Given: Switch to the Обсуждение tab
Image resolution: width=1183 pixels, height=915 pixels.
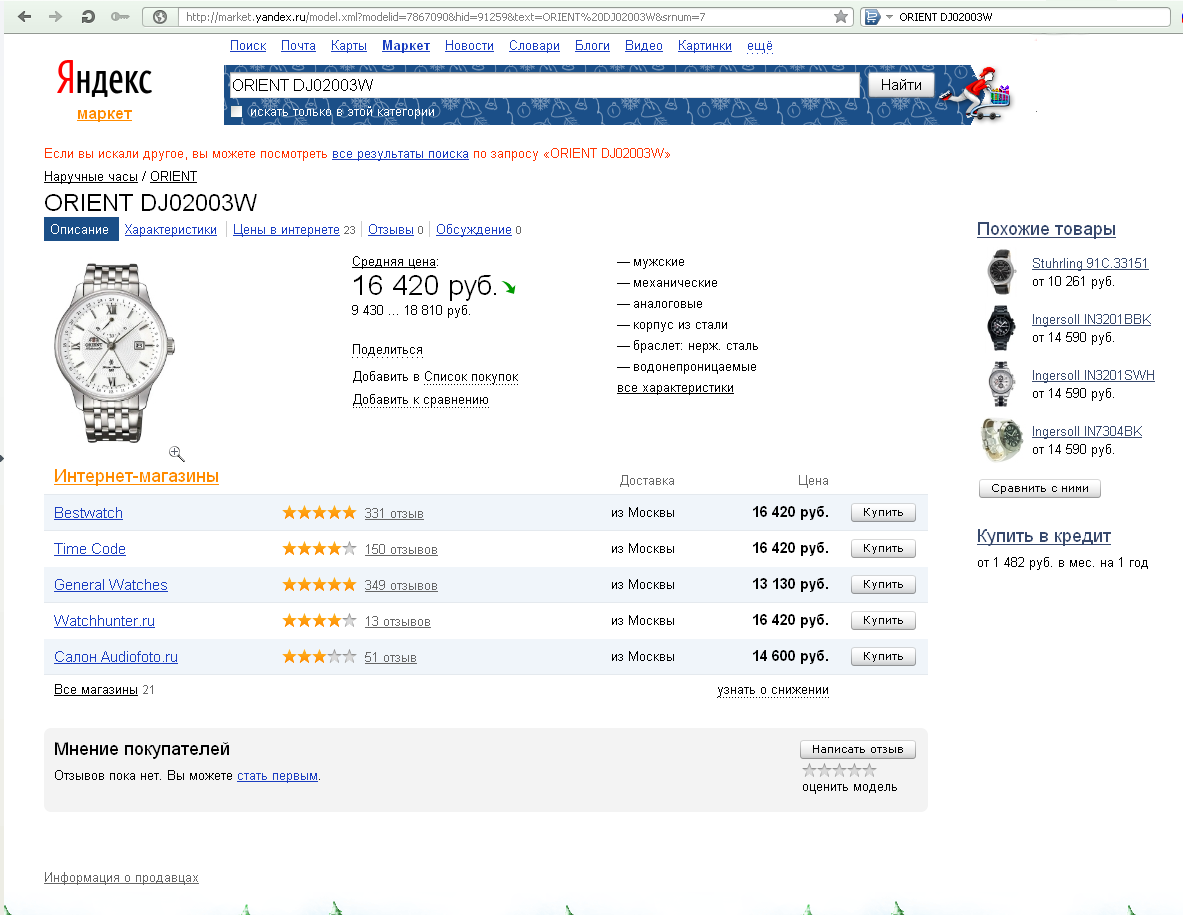Looking at the screenshot, I should (x=474, y=229).
